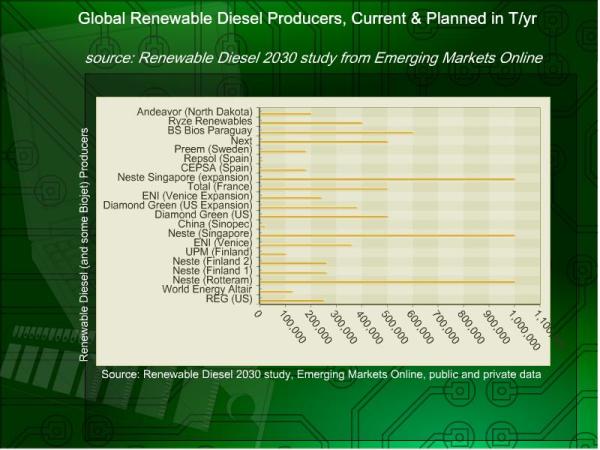The height and width of the screenshot is (450, 600).
Task: Click the Neste (Rotteram) bar
Action: [388, 282]
